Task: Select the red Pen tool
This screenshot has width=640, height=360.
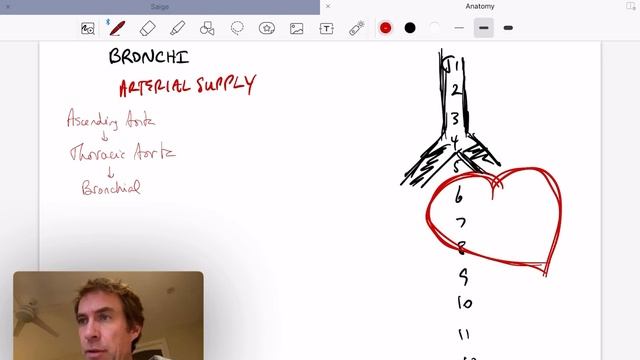Action: click(117, 28)
